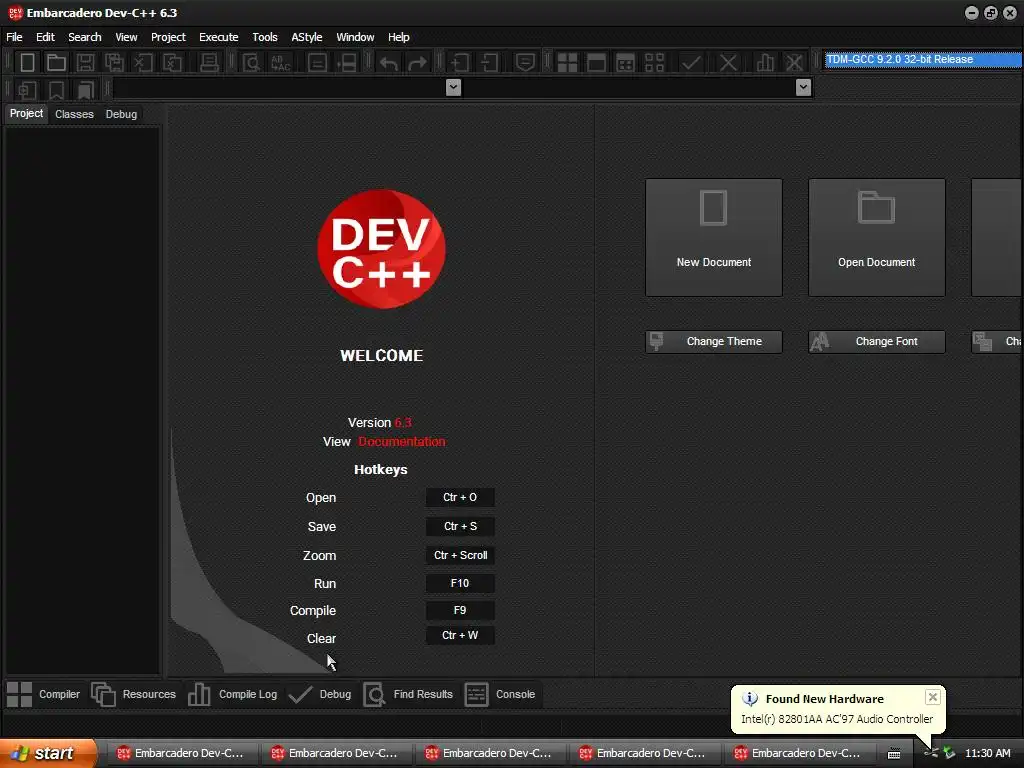Click the Close All files toolbar icon
Screen dimensions: 1024x768
point(172,63)
